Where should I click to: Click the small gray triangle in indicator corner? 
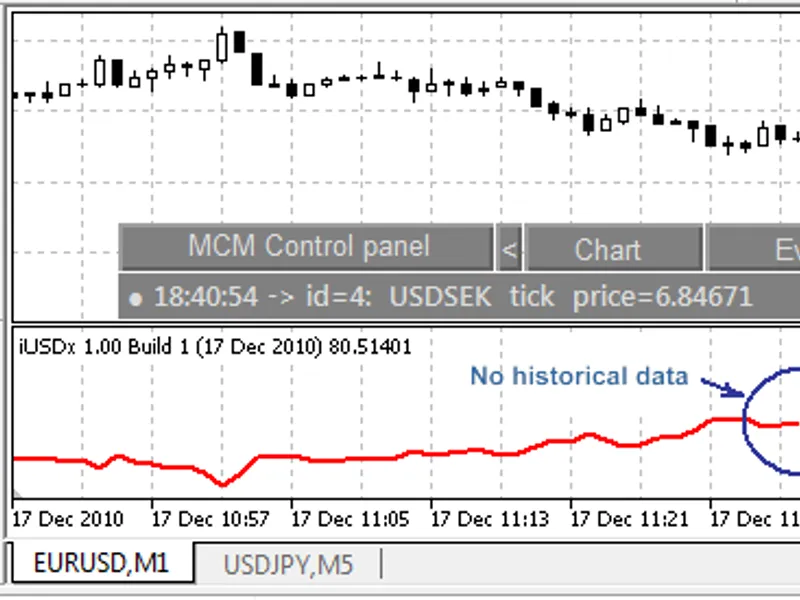pos(17,493)
